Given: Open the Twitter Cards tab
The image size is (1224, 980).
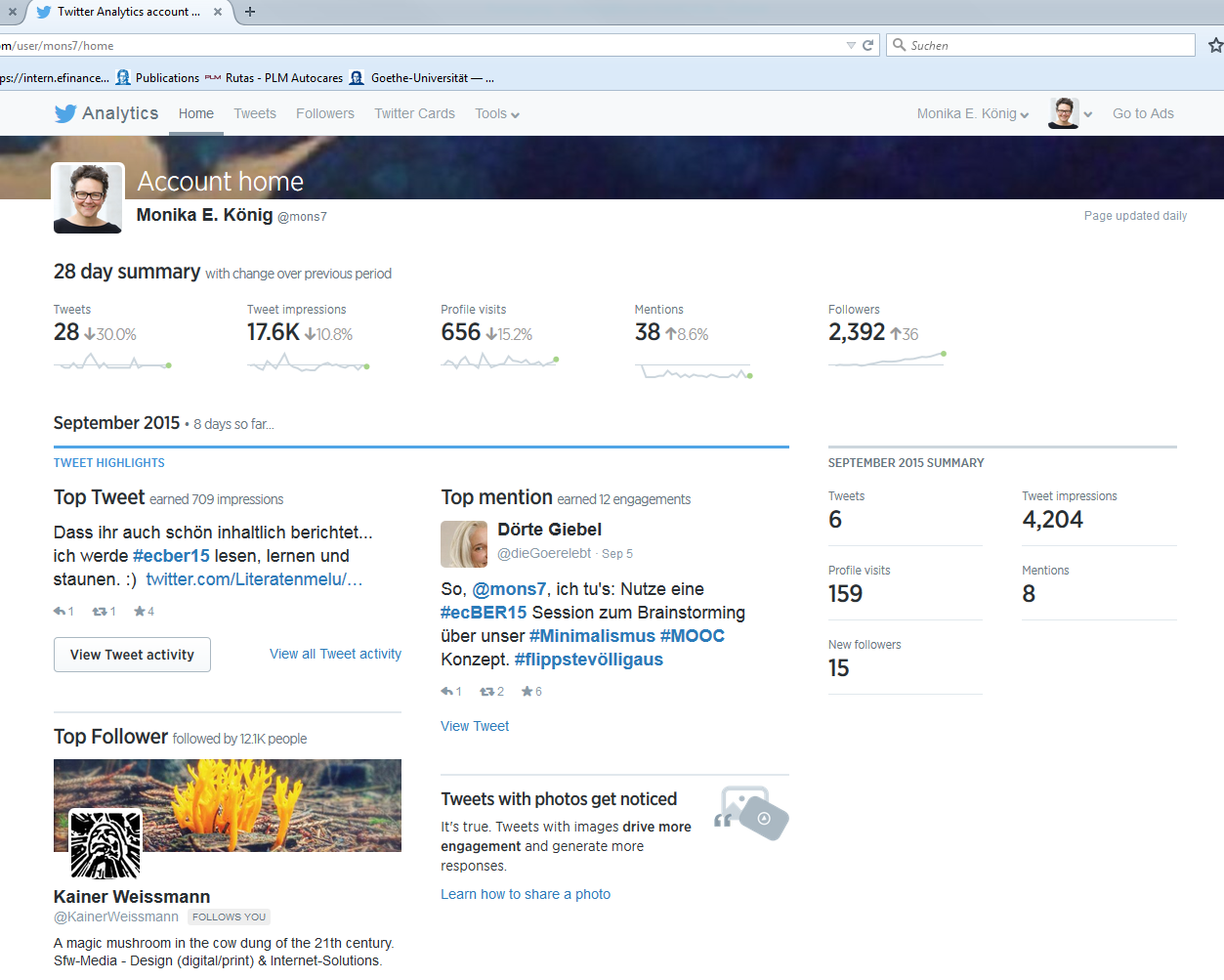Looking at the screenshot, I should point(415,113).
